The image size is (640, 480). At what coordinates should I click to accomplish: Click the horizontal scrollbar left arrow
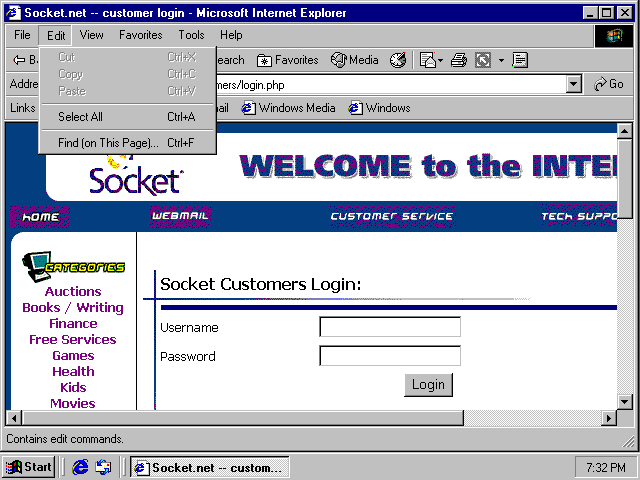coord(14,418)
